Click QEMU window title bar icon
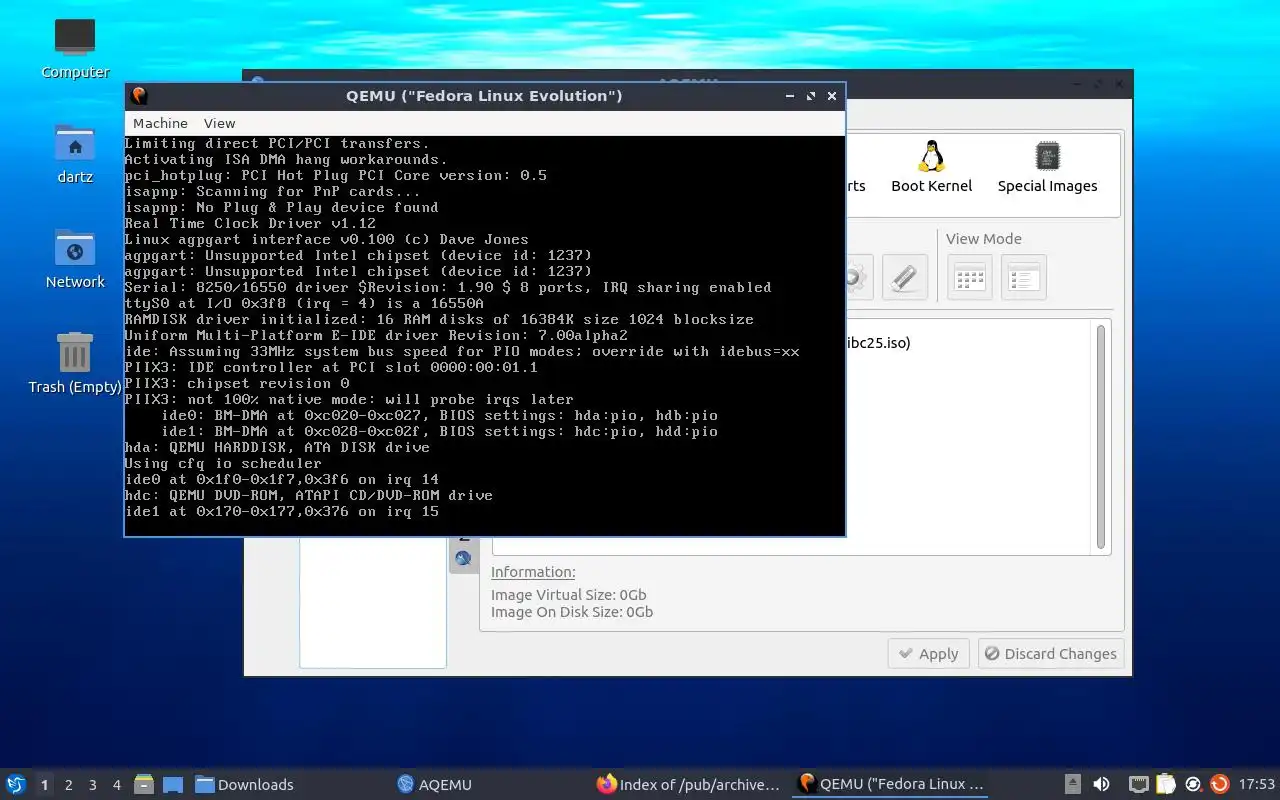1280x800 pixels. 139,96
